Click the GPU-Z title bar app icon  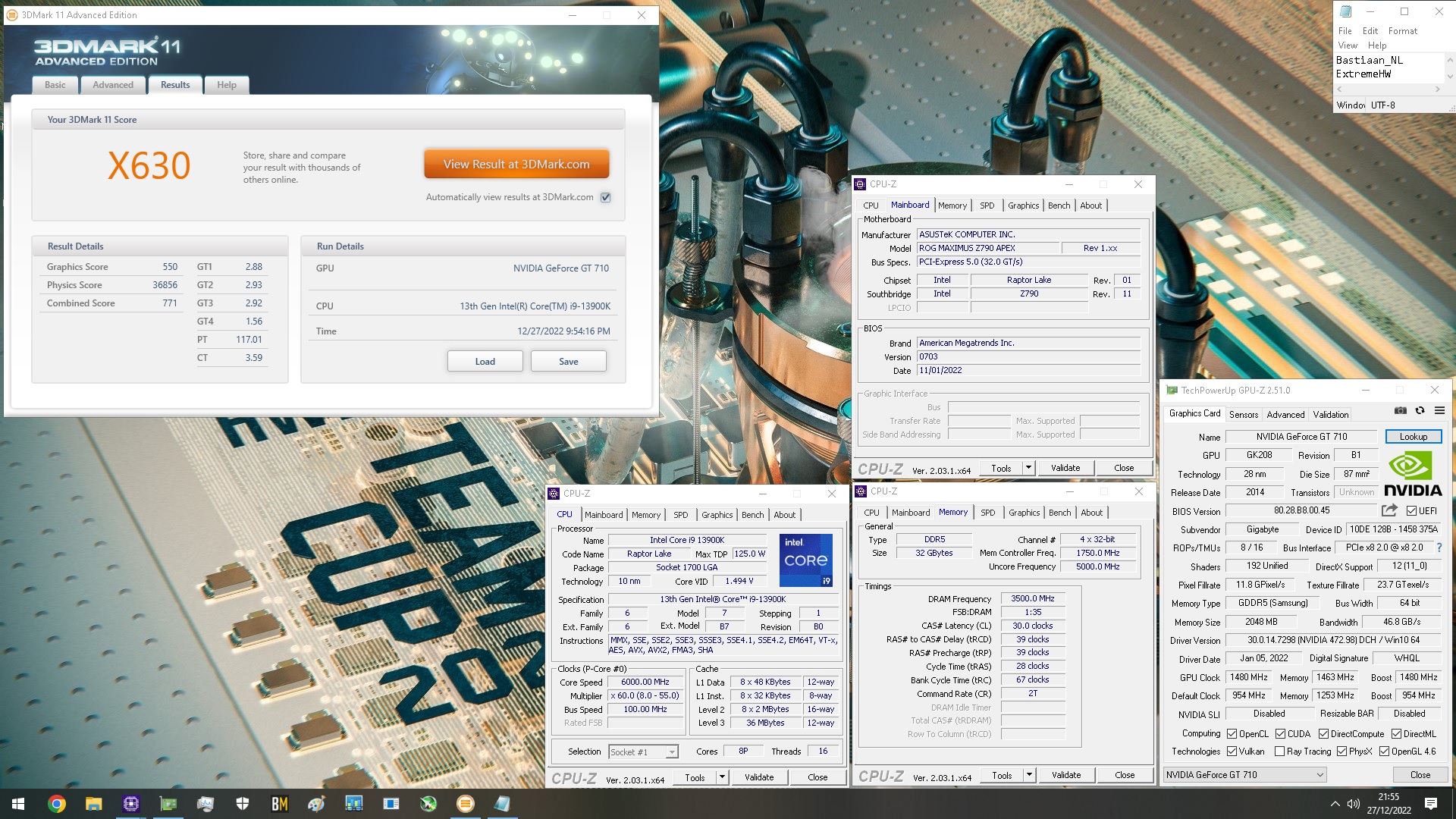[1172, 391]
